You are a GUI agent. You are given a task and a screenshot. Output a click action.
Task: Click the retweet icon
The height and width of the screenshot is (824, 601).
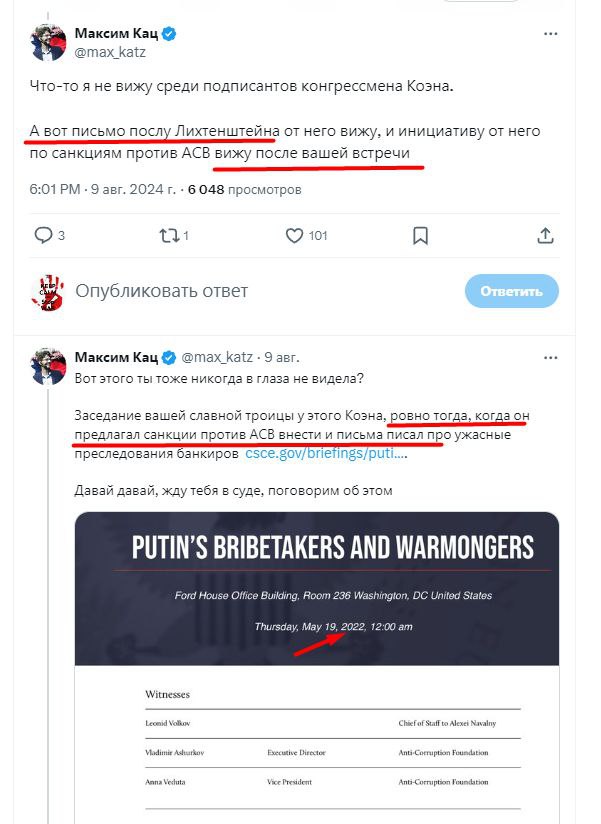[x=170, y=236]
